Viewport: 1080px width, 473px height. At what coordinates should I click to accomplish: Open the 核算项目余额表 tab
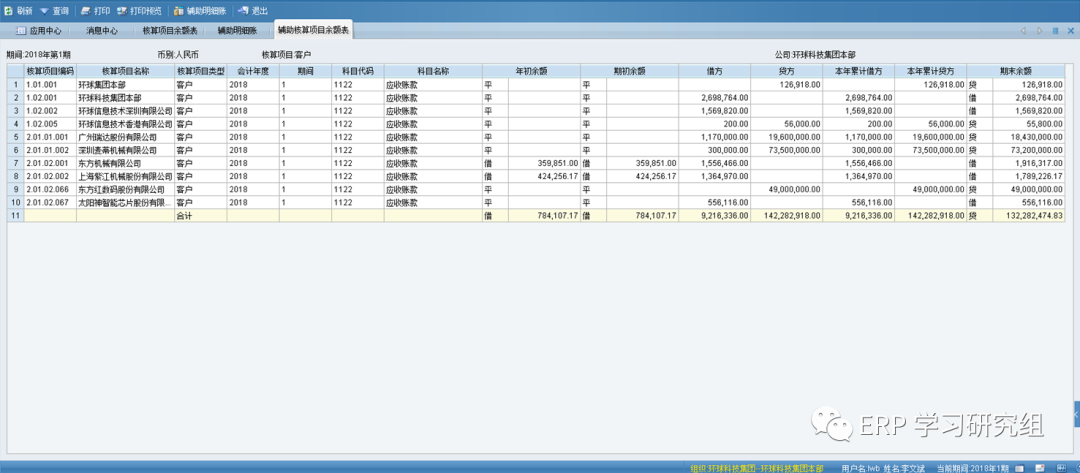point(169,31)
